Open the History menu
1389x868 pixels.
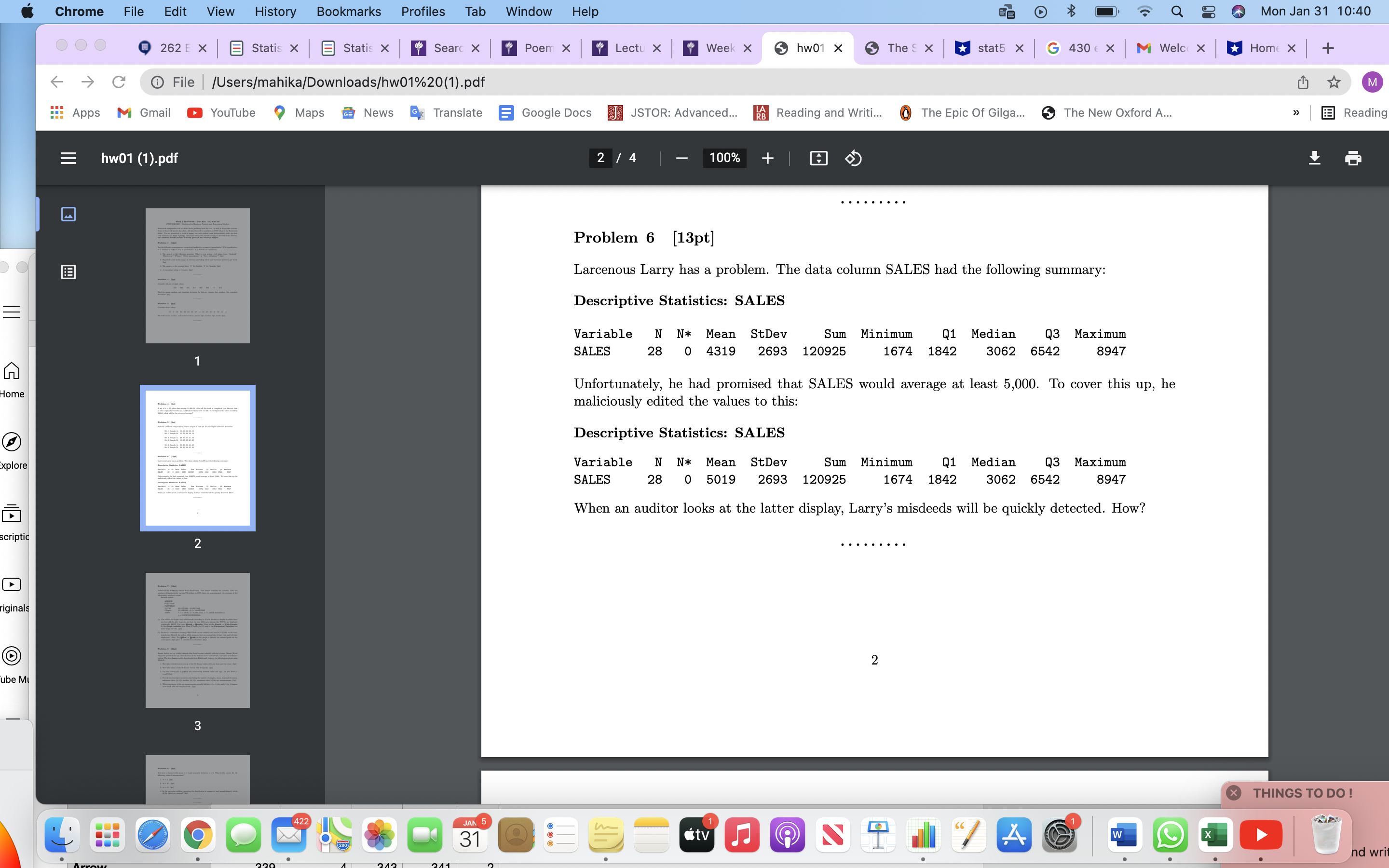point(275,12)
